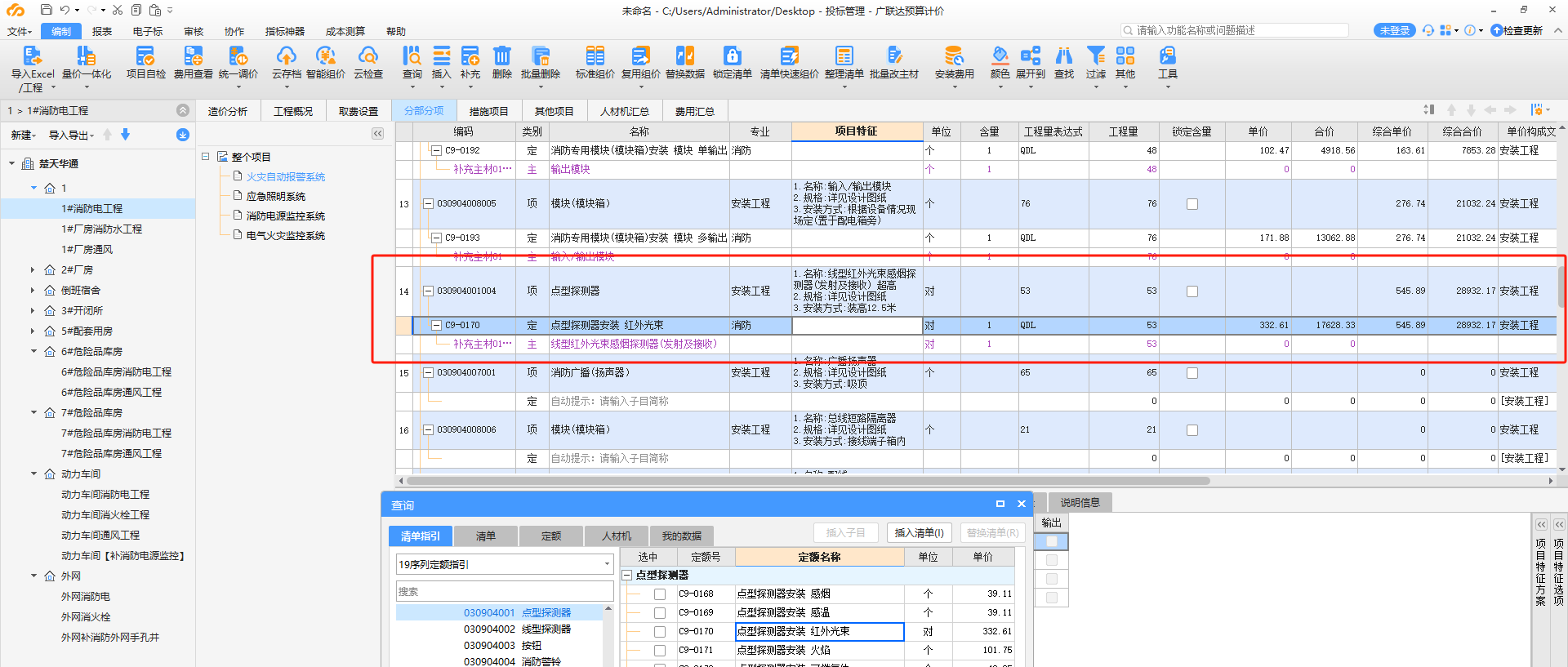Viewport: 1568px width, 667px height.
Task: Toggle the highlighted 输出 checkbox
Action: pyautogui.click(x=1052, y=541)
